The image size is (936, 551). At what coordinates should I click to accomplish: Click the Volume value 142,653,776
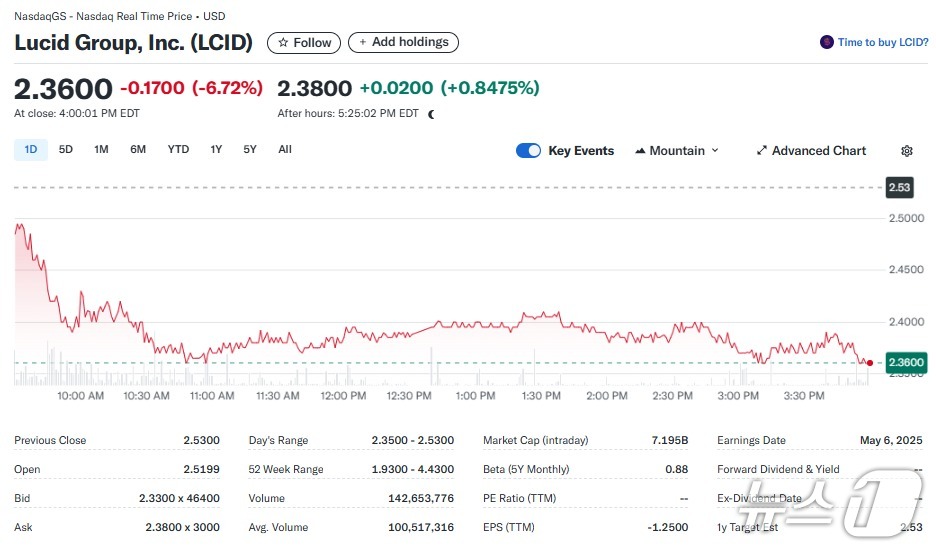(421, 498)
